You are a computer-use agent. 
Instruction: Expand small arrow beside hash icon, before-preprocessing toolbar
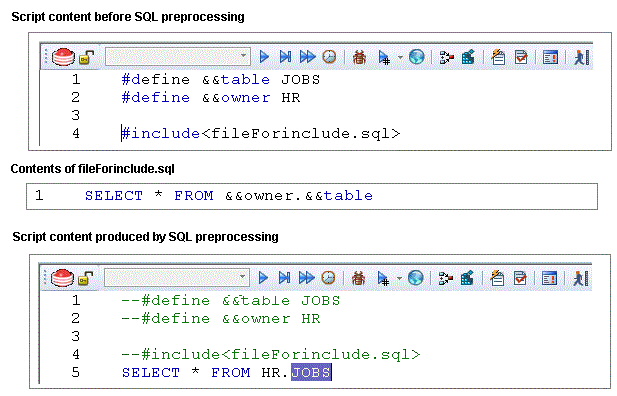pos(400,57)
